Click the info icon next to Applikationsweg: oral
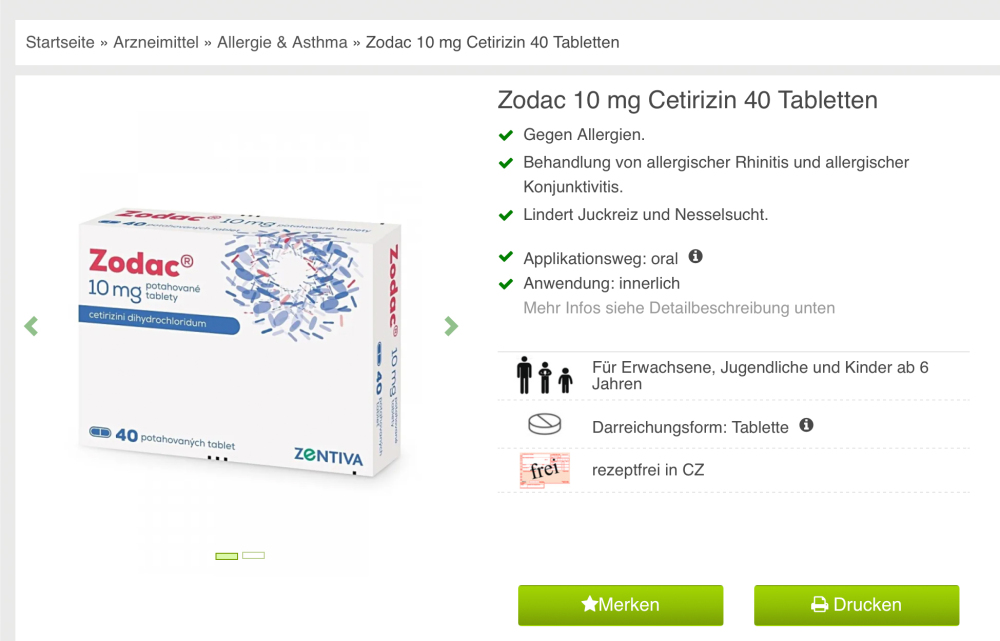Image resolution: width=1000 pixels, height=641 pixels. tap(695, 256)
